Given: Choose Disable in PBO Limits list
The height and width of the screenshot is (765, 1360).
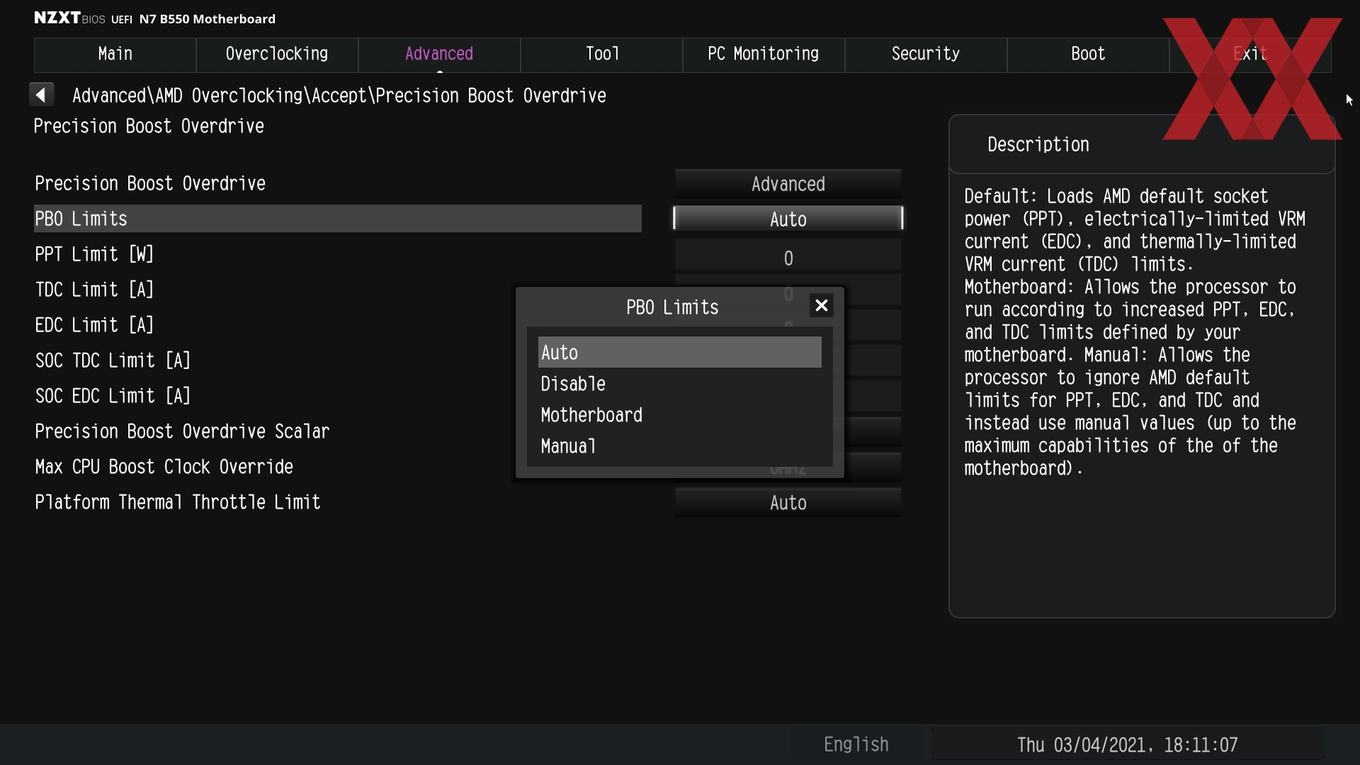Looking at the screenshot, I should [x=679, y=384].
